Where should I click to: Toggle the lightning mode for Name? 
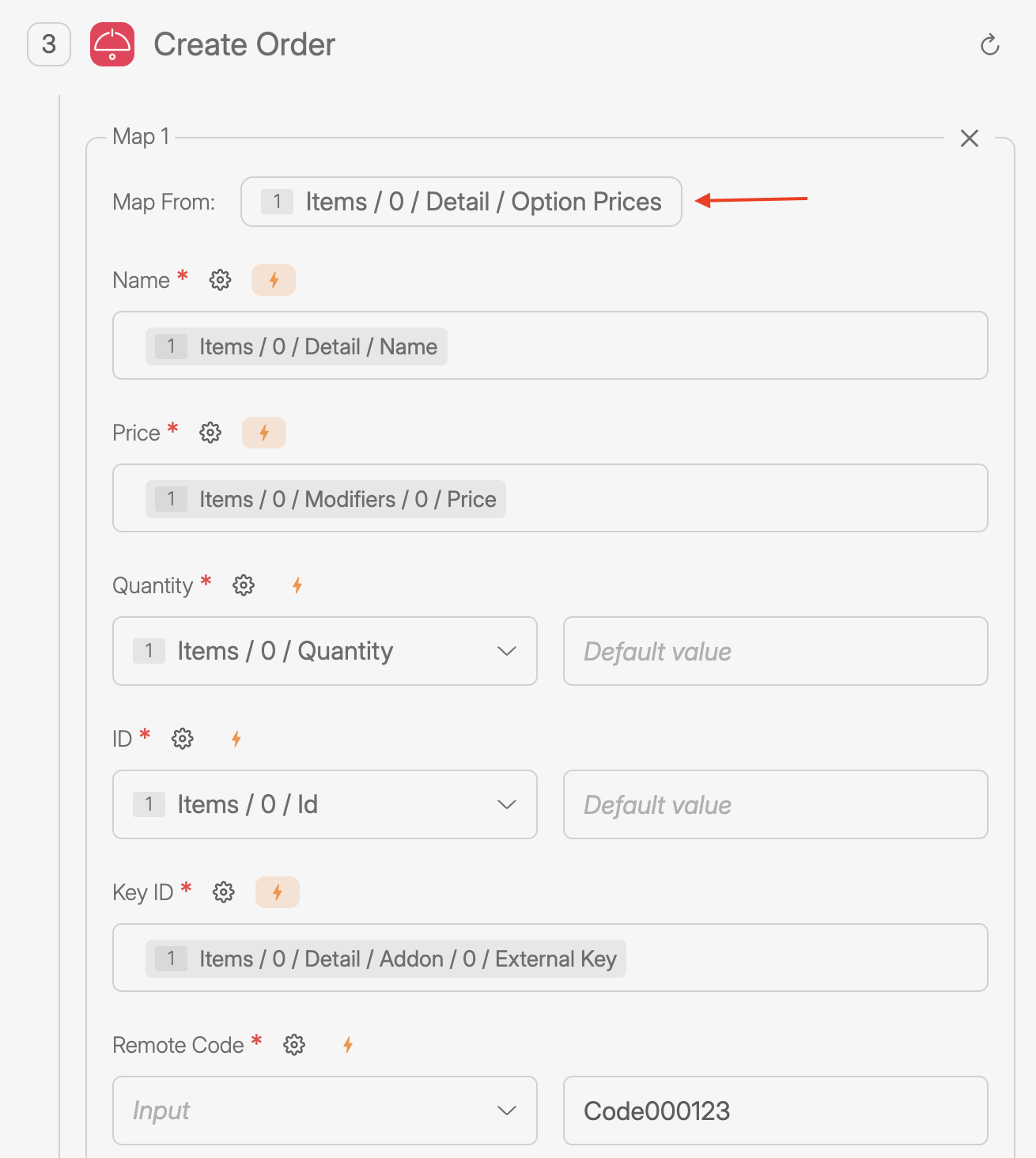pyautogui.click(x=274, y=280)
